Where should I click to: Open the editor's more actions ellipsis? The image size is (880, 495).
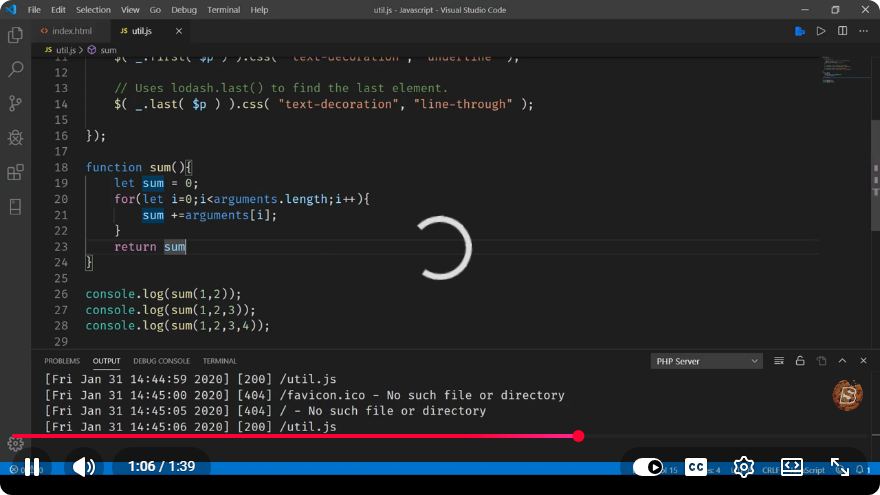pos(863,31)
